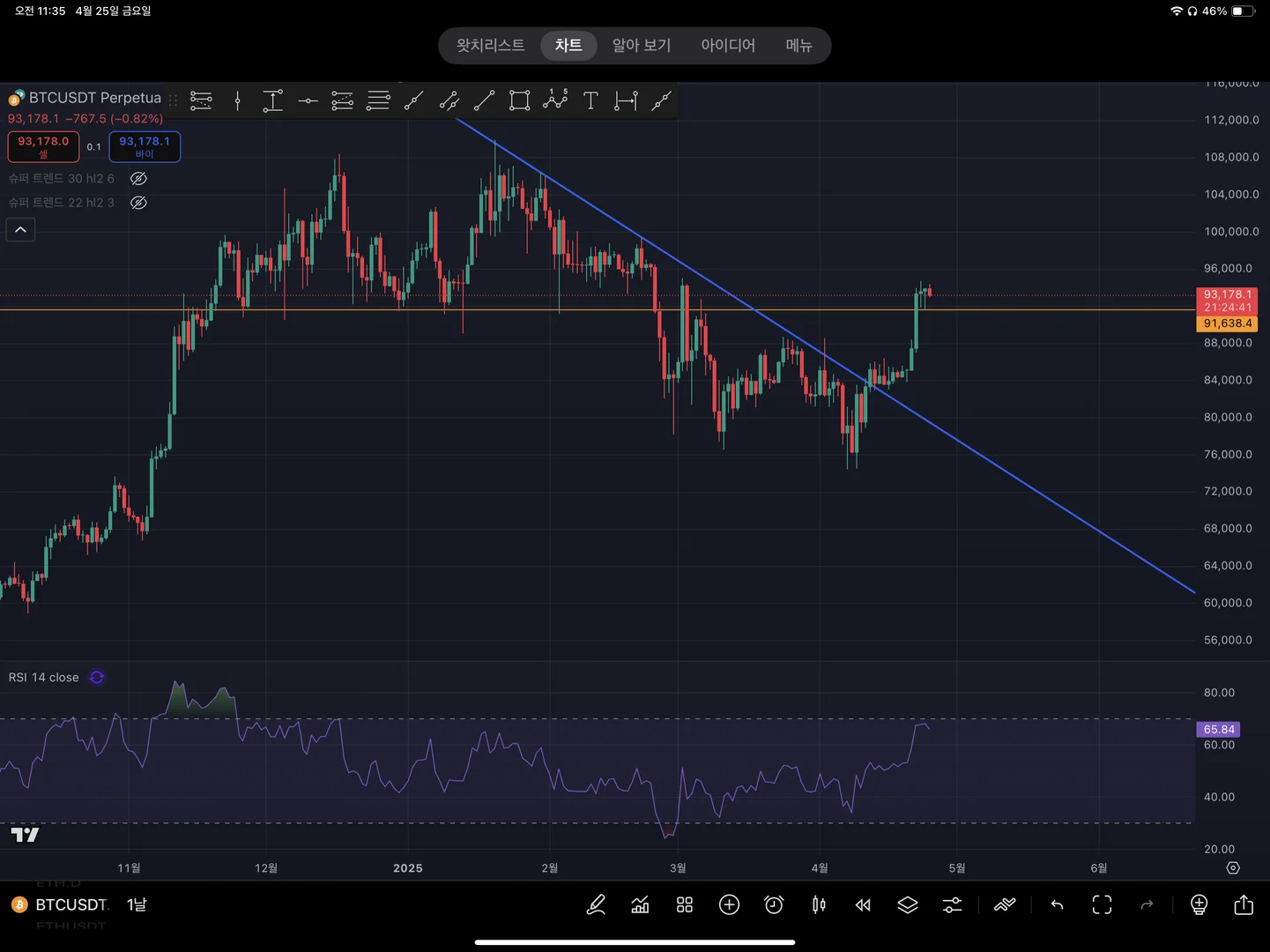Screen dimensions: 1270x952
Task: Show the 슈퍼 트렌드 22 hl2 3 indicator
Action: tap(138, 203)
